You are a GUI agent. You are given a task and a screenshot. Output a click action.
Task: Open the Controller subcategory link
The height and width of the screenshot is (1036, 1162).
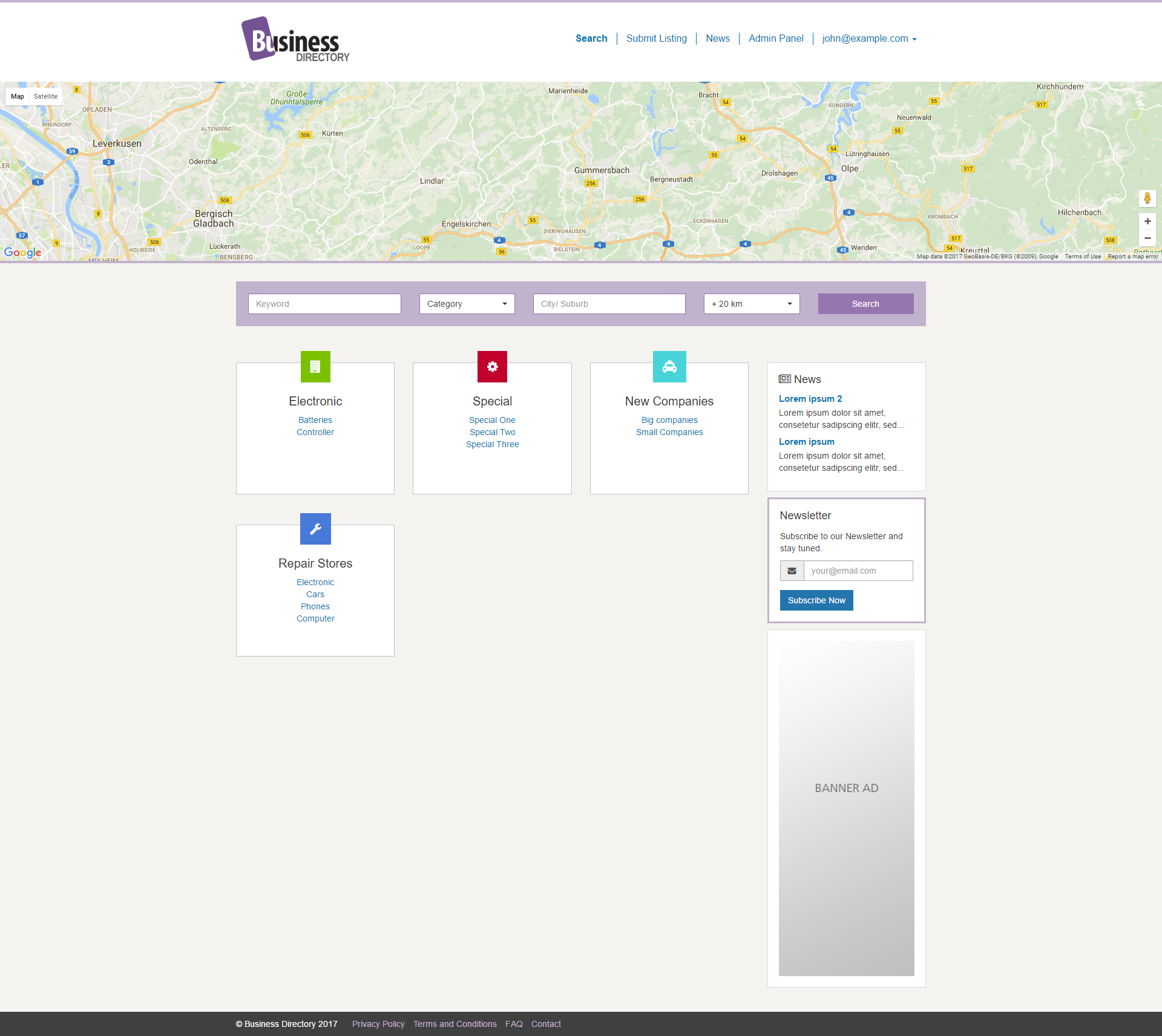coord(315,432)
